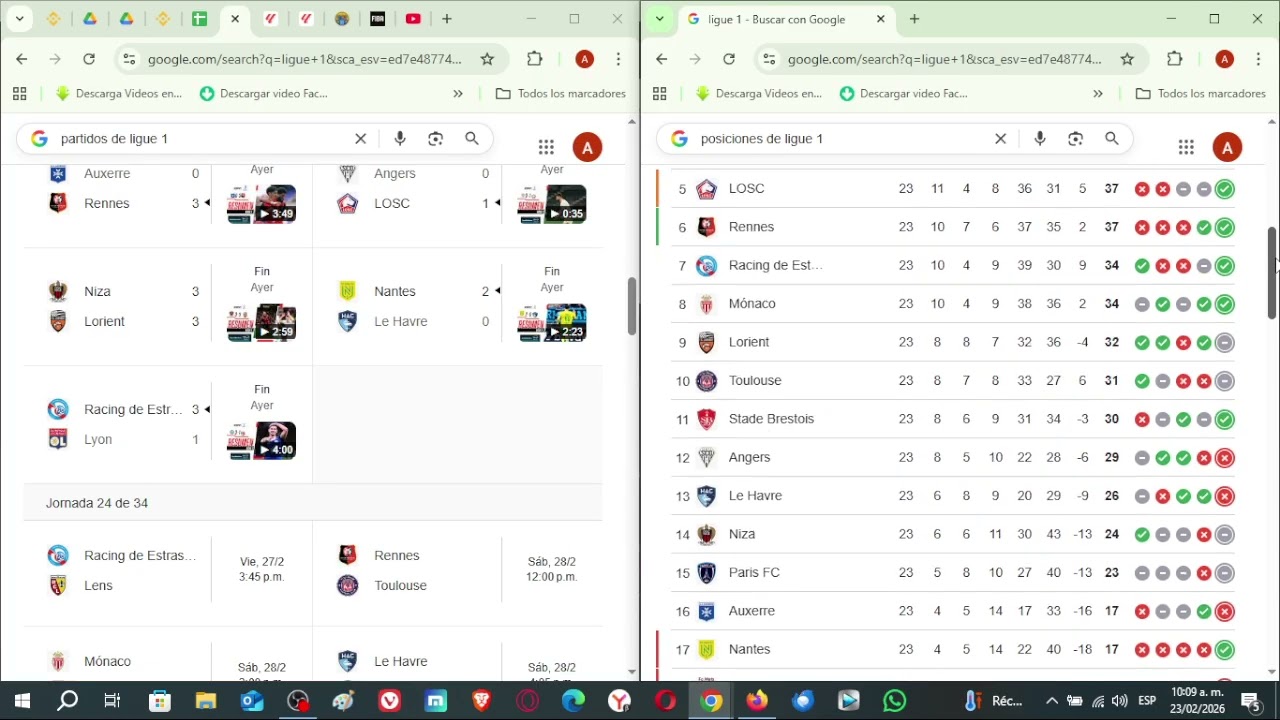Open Nantes vs Le Havre match result
1280x720 pixels.
coord(458,306)
